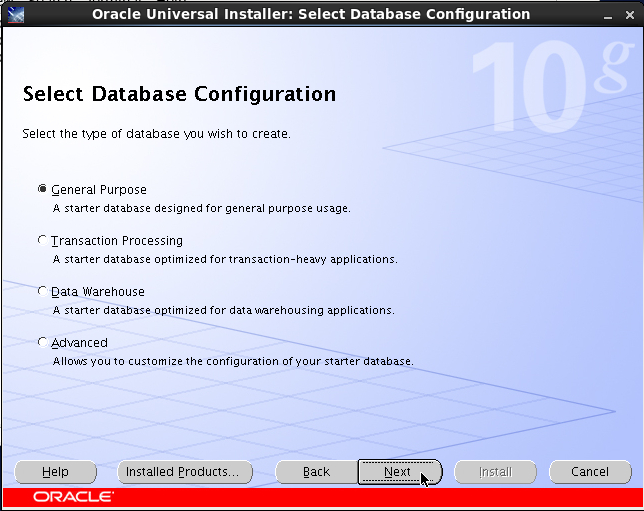
Task: Click 'Select the type of database you wish to create.'
Action: point(156,134)
